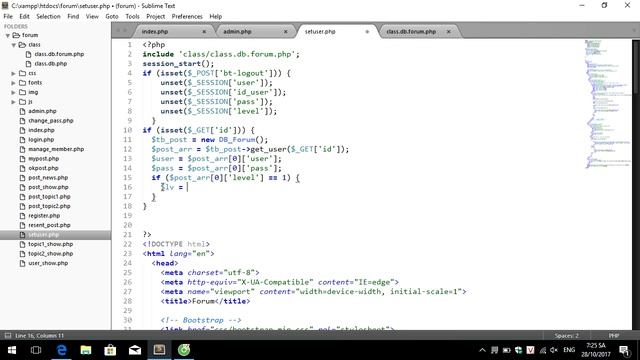This screenshot has width=640, height=360.
Task: Open change_pass.php in sidebar
Action: click(x=51, y=120)
